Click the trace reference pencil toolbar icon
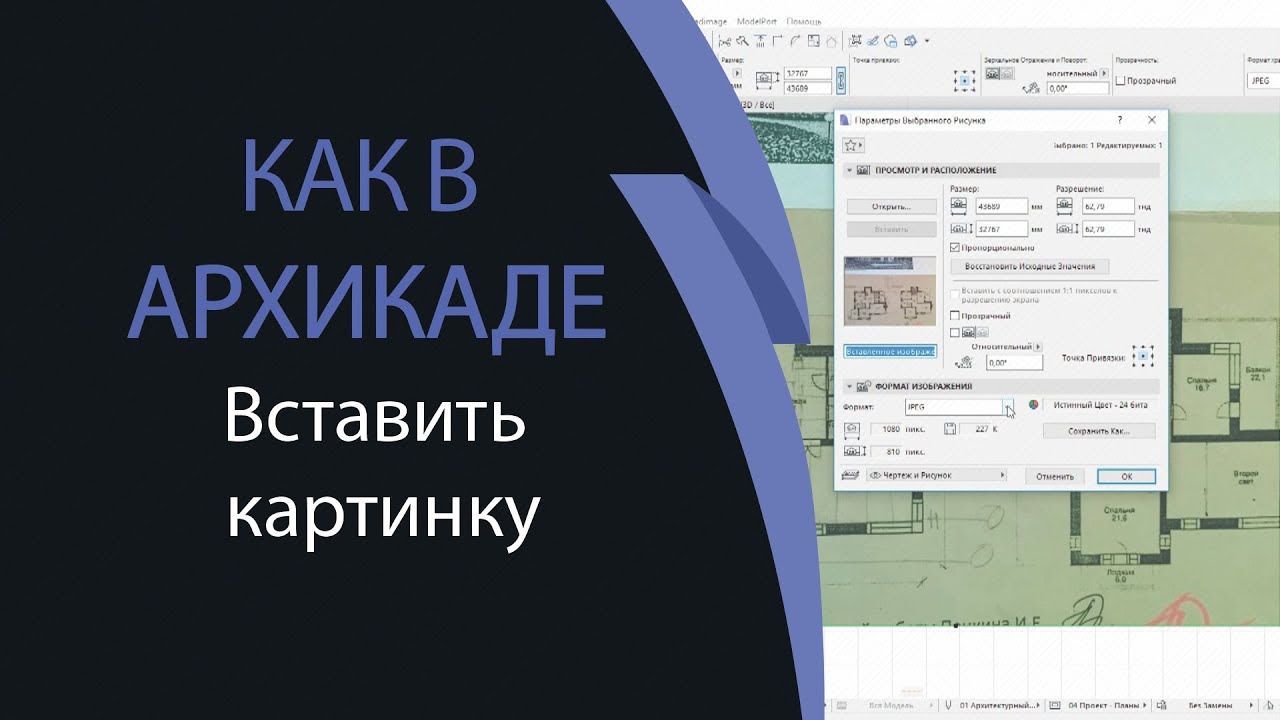The image size is (1280, 720). [874, 41]
